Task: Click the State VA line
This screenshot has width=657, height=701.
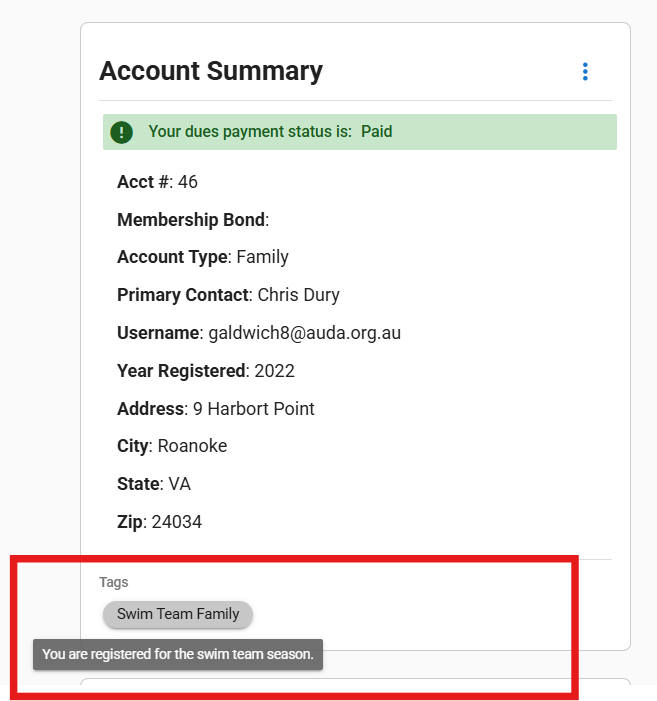Action: pos(154,484)
